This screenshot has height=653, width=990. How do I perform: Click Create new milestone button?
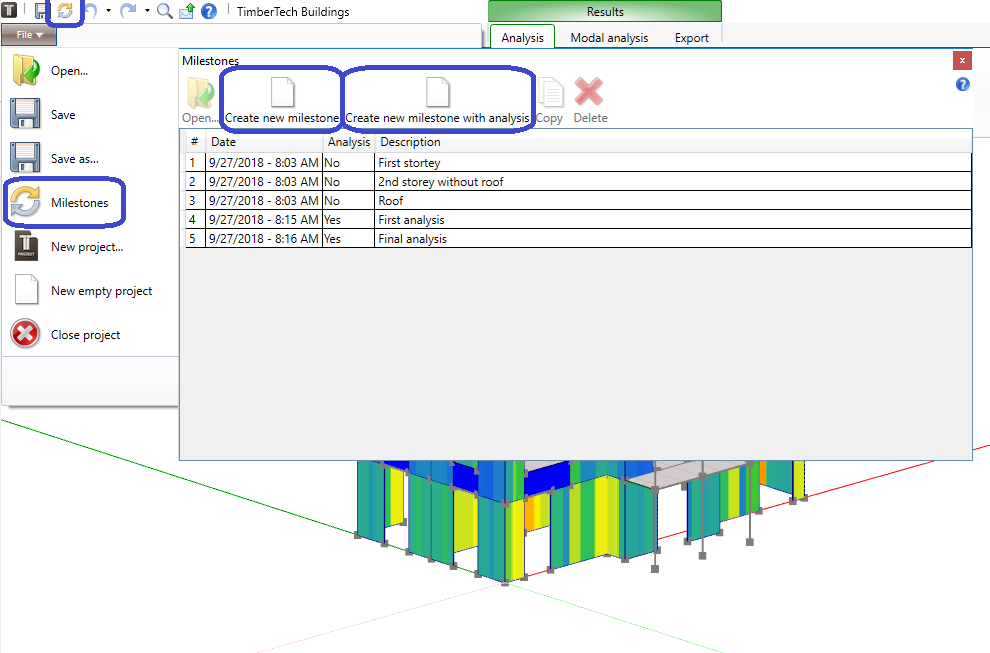[x=282, y=100]
